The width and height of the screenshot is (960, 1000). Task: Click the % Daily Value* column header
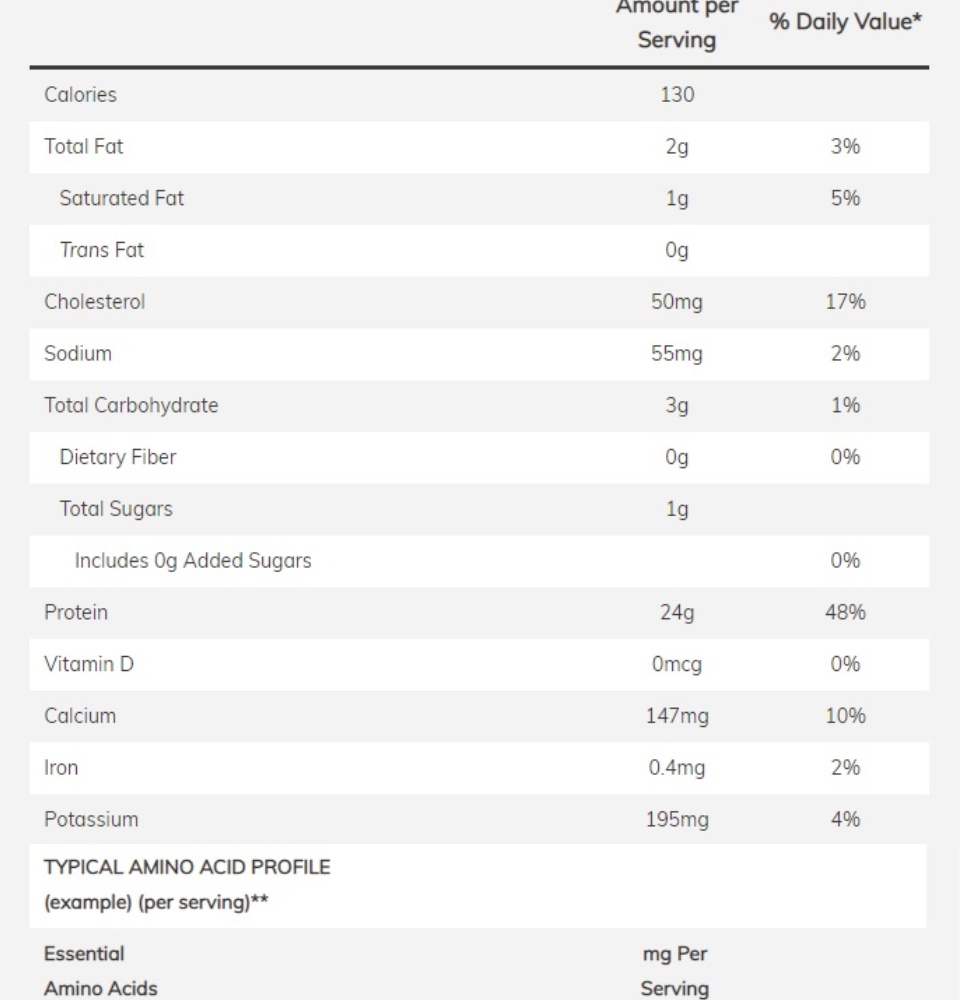coord(845,22)
